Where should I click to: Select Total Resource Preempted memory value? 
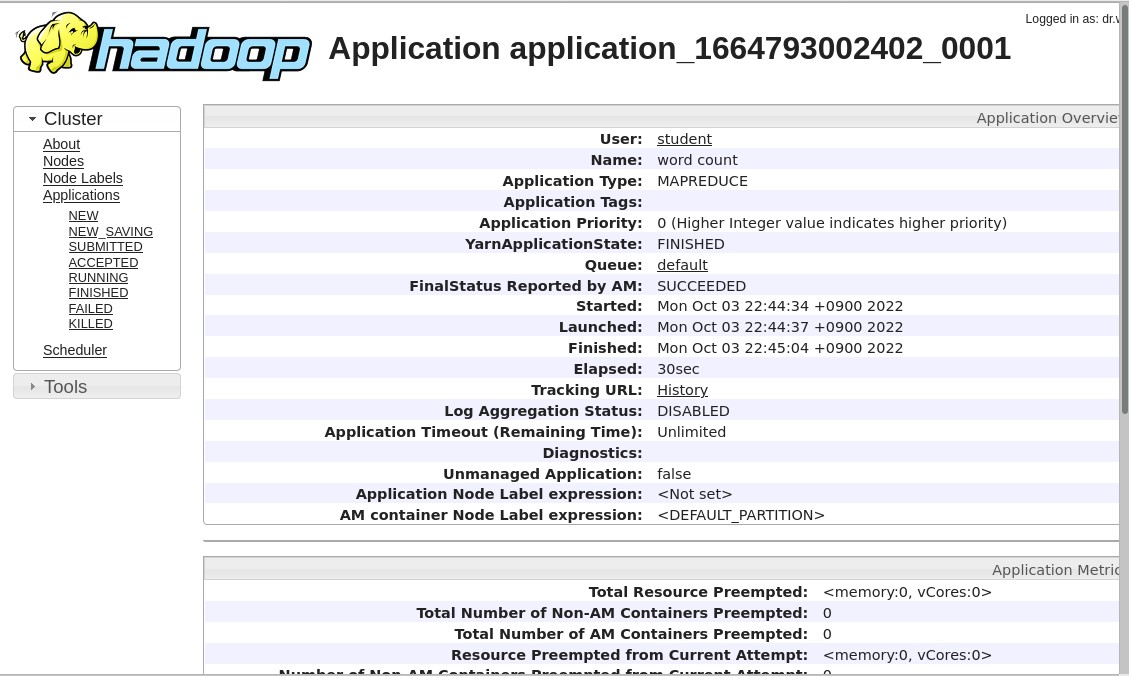point(907,592)
